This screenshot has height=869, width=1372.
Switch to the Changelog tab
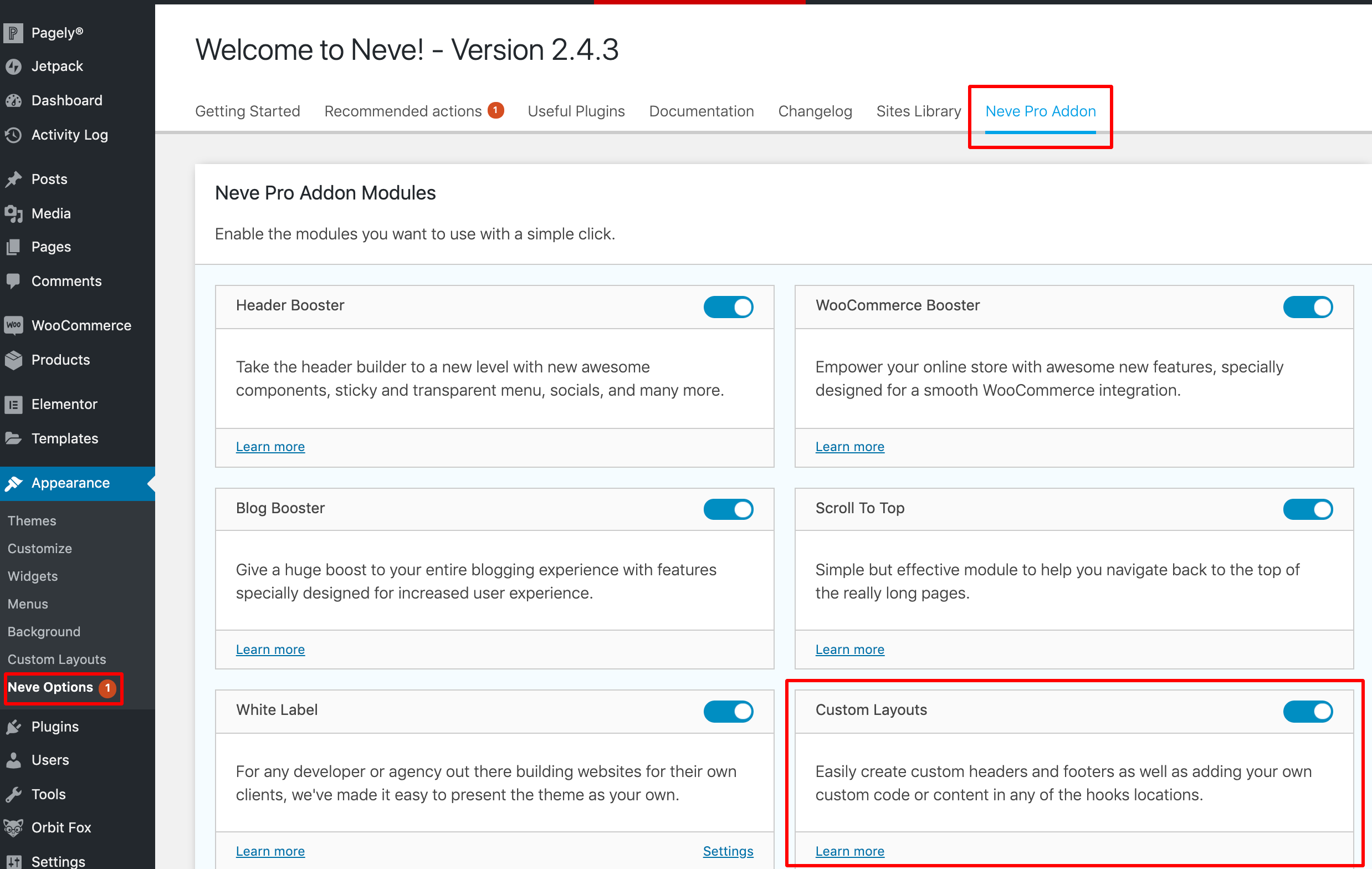coord(815,111)
